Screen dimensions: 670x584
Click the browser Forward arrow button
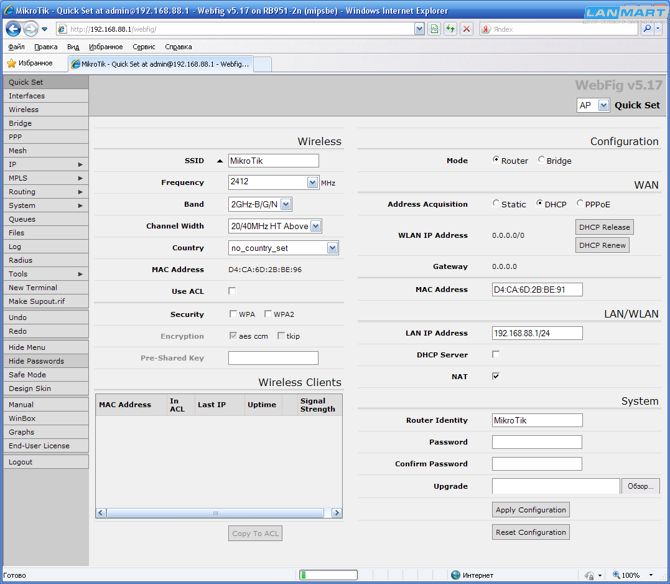(x=30, y=29)
